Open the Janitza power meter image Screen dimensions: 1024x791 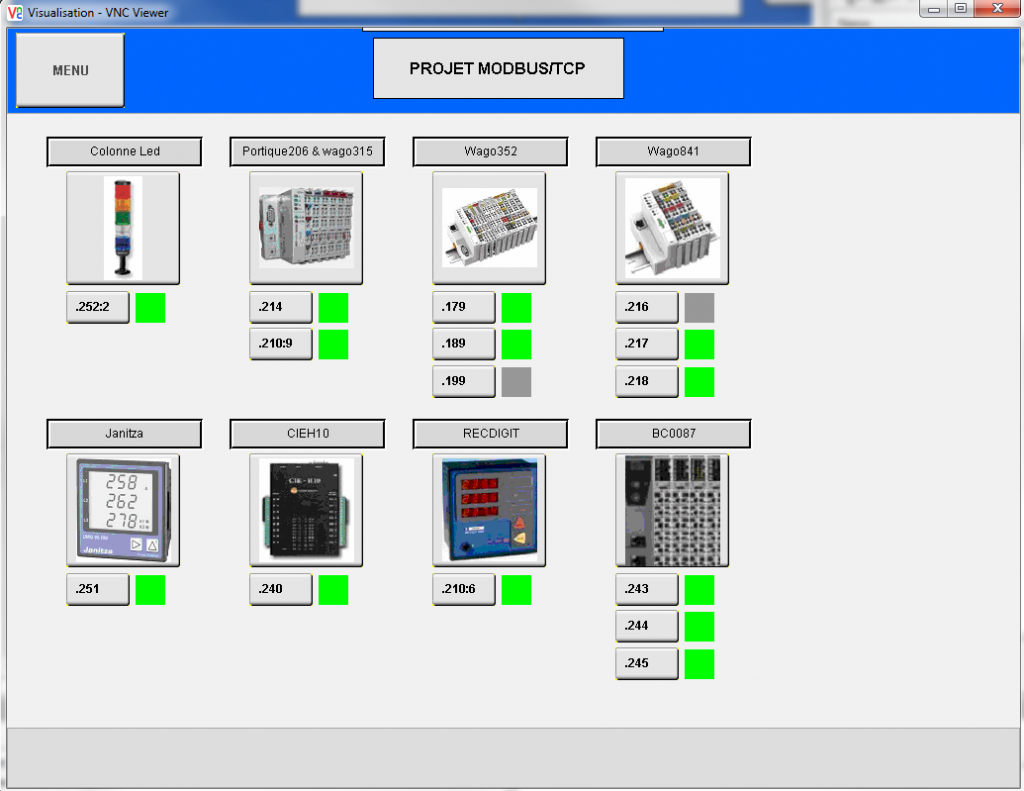pyautogui.click(x=123, y=510)
